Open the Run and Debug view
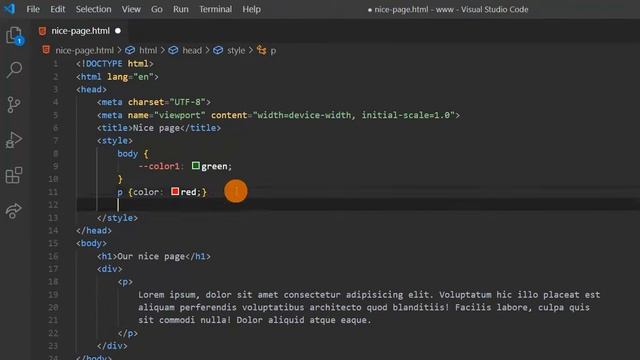This screenshot has height=360, width=640. click(14, 140)
